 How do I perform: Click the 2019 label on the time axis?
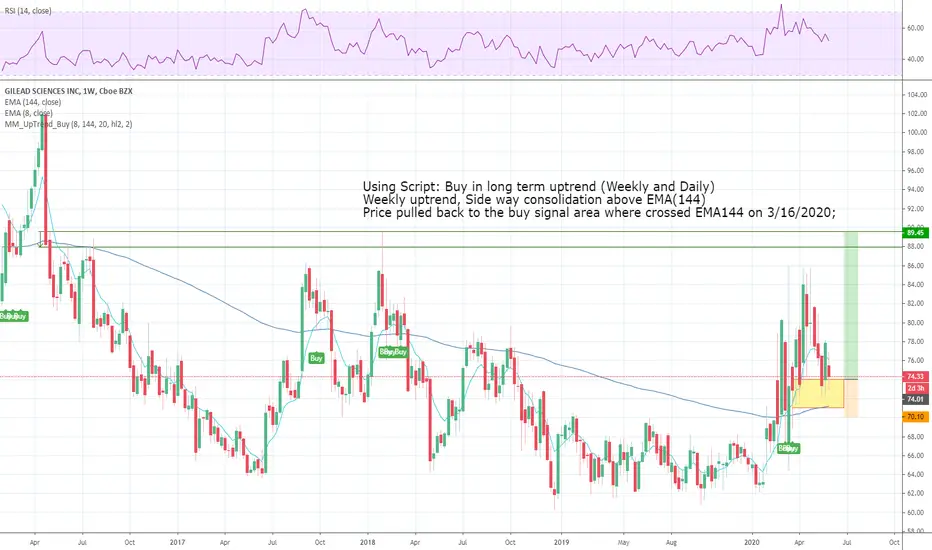(561, 542)
